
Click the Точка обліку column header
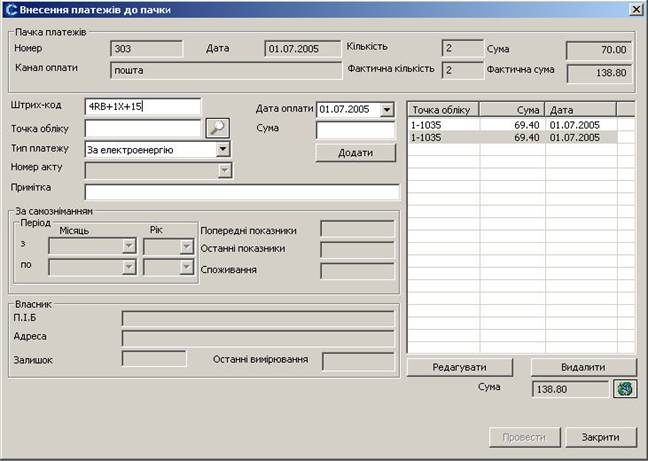[x=443, y=110]
